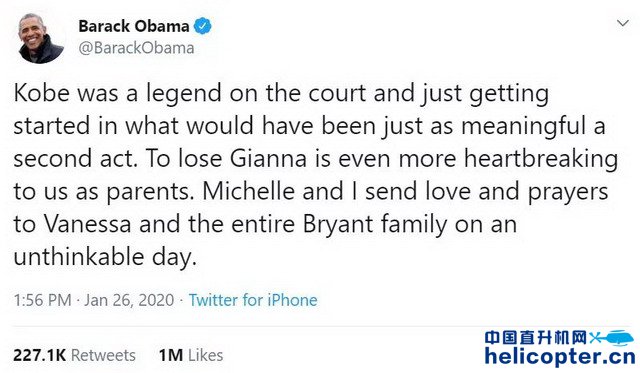Click the name Gianna in tweet
The height and width of the screenshot is (373, 640).
(268, 159)
